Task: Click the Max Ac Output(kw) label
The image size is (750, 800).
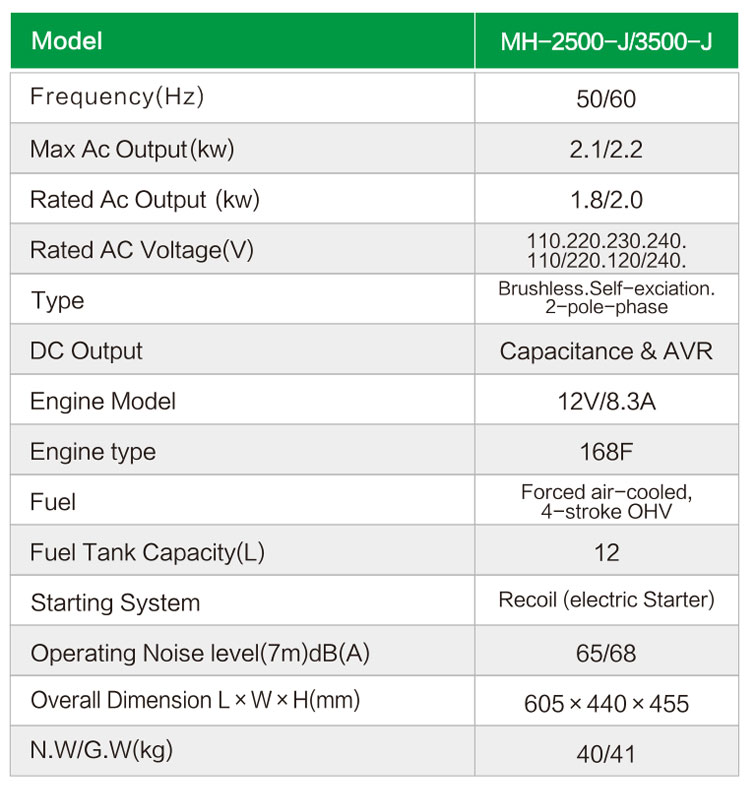Action: click(x=132, y=149)
